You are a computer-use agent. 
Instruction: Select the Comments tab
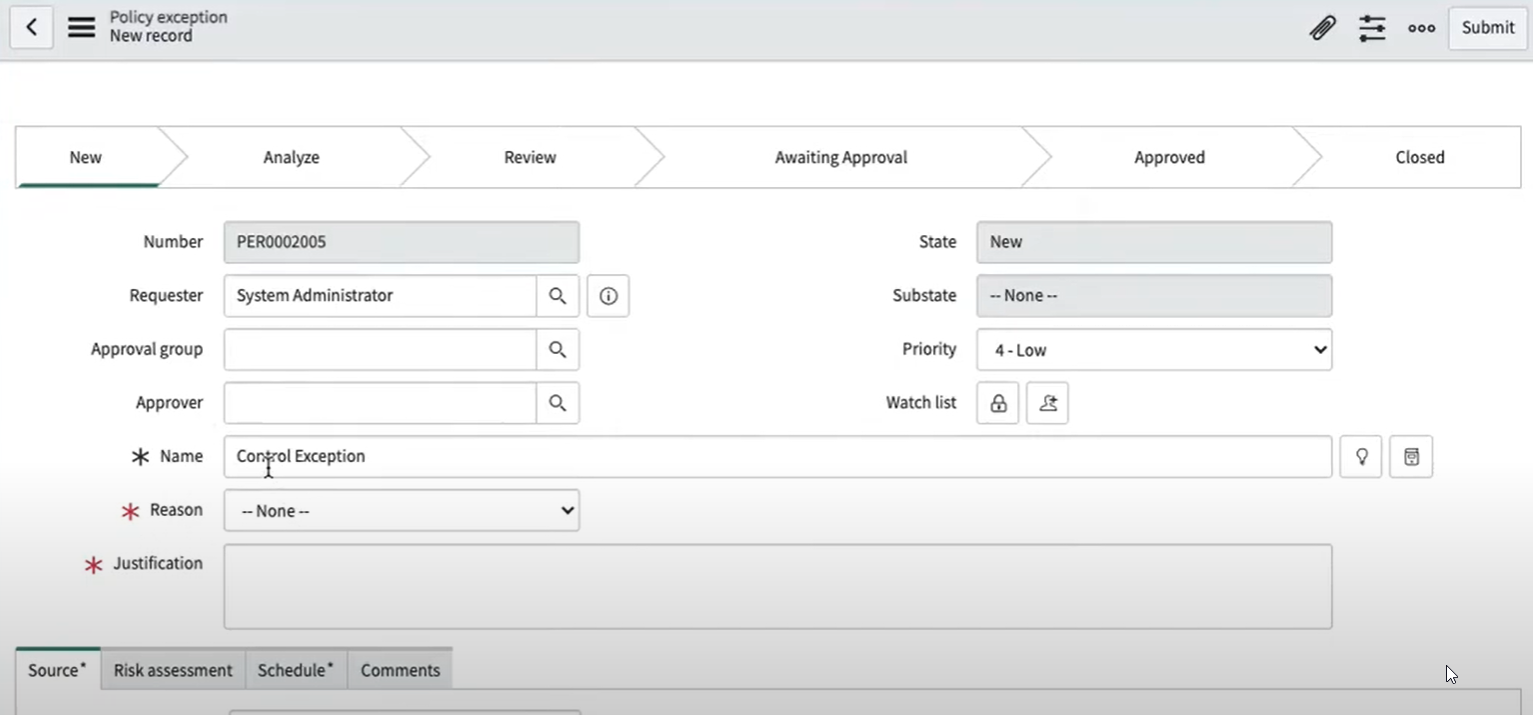(400, 670)
